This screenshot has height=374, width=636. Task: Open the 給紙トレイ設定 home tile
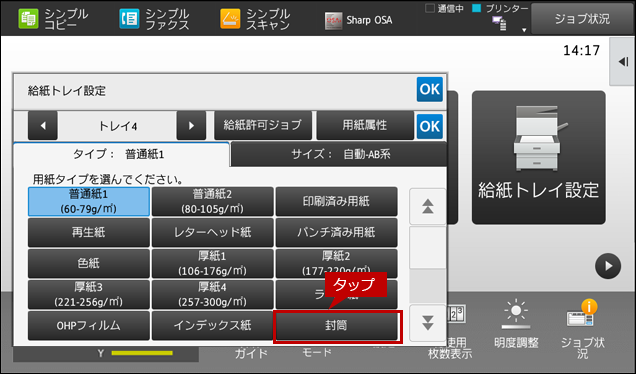point(539,157)
